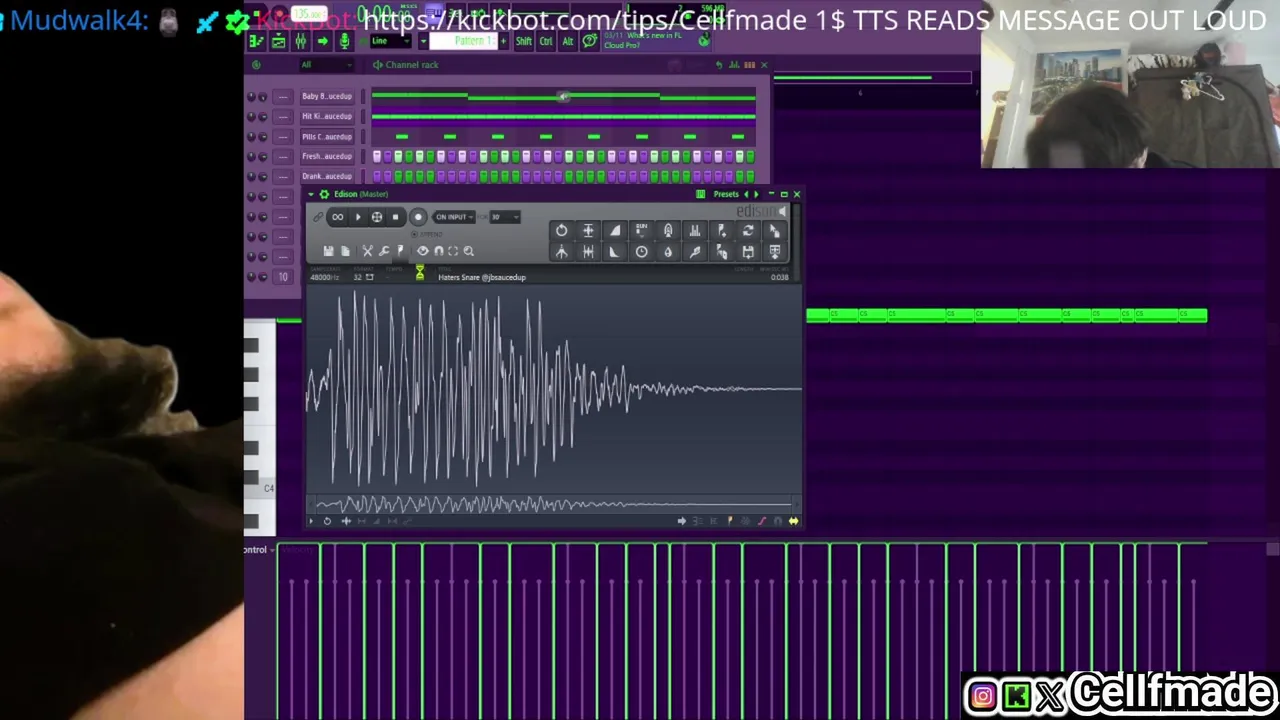The image size is (1280, 720).
Task: Click Edison regions flag icon
Action: (x=400, y=251)
